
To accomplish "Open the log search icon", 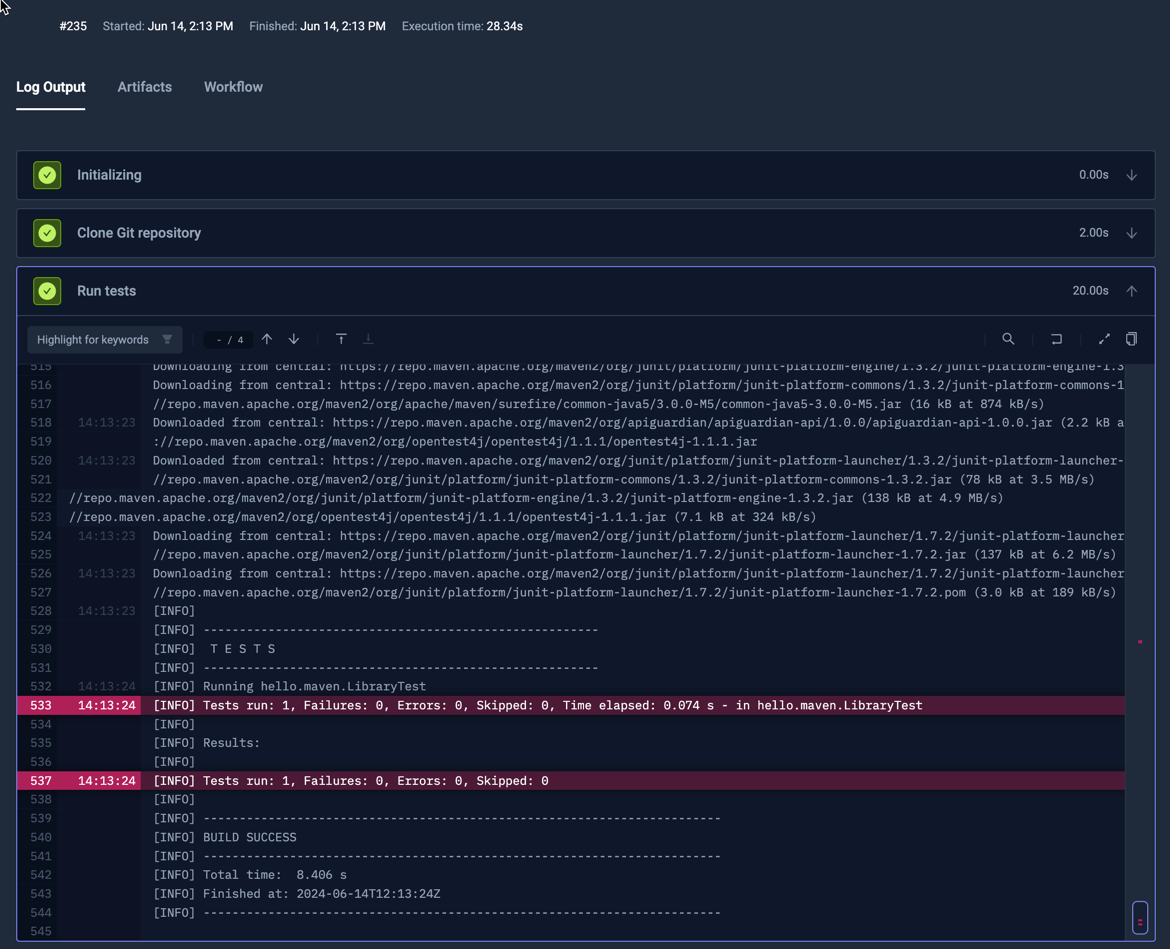I will click(1008, 339).
